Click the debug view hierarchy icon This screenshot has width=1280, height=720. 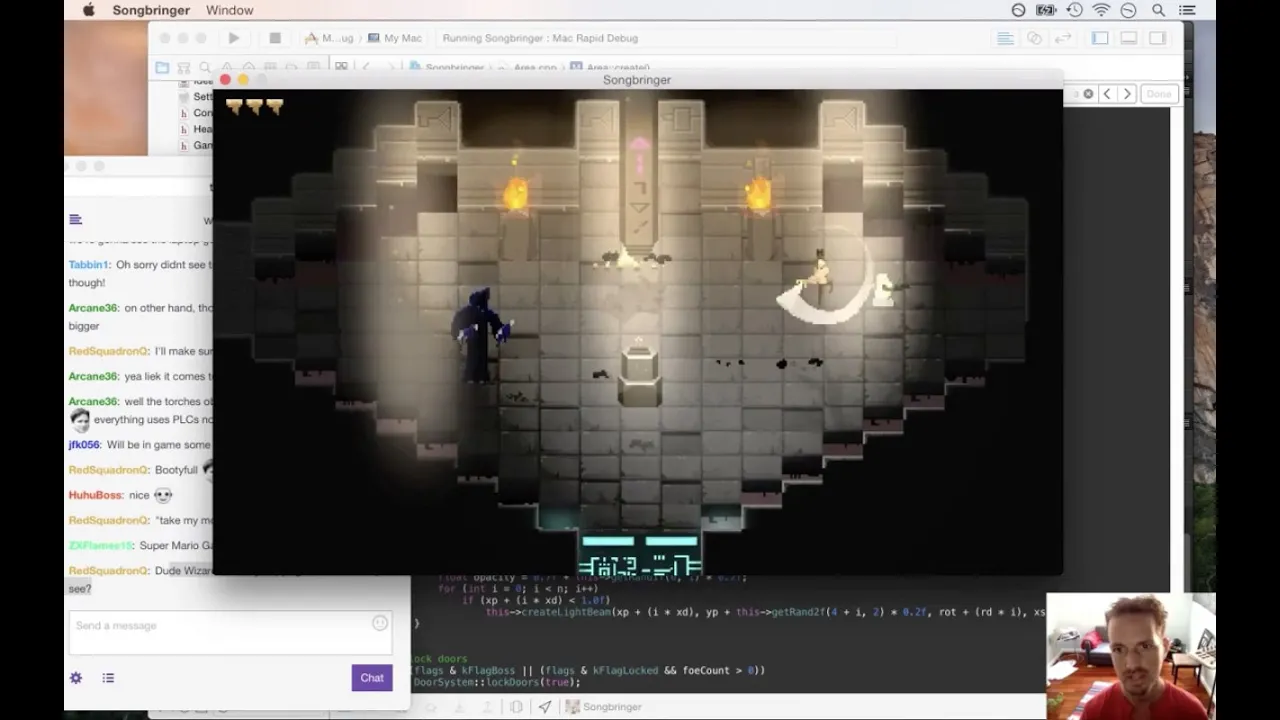click(516, 707)
